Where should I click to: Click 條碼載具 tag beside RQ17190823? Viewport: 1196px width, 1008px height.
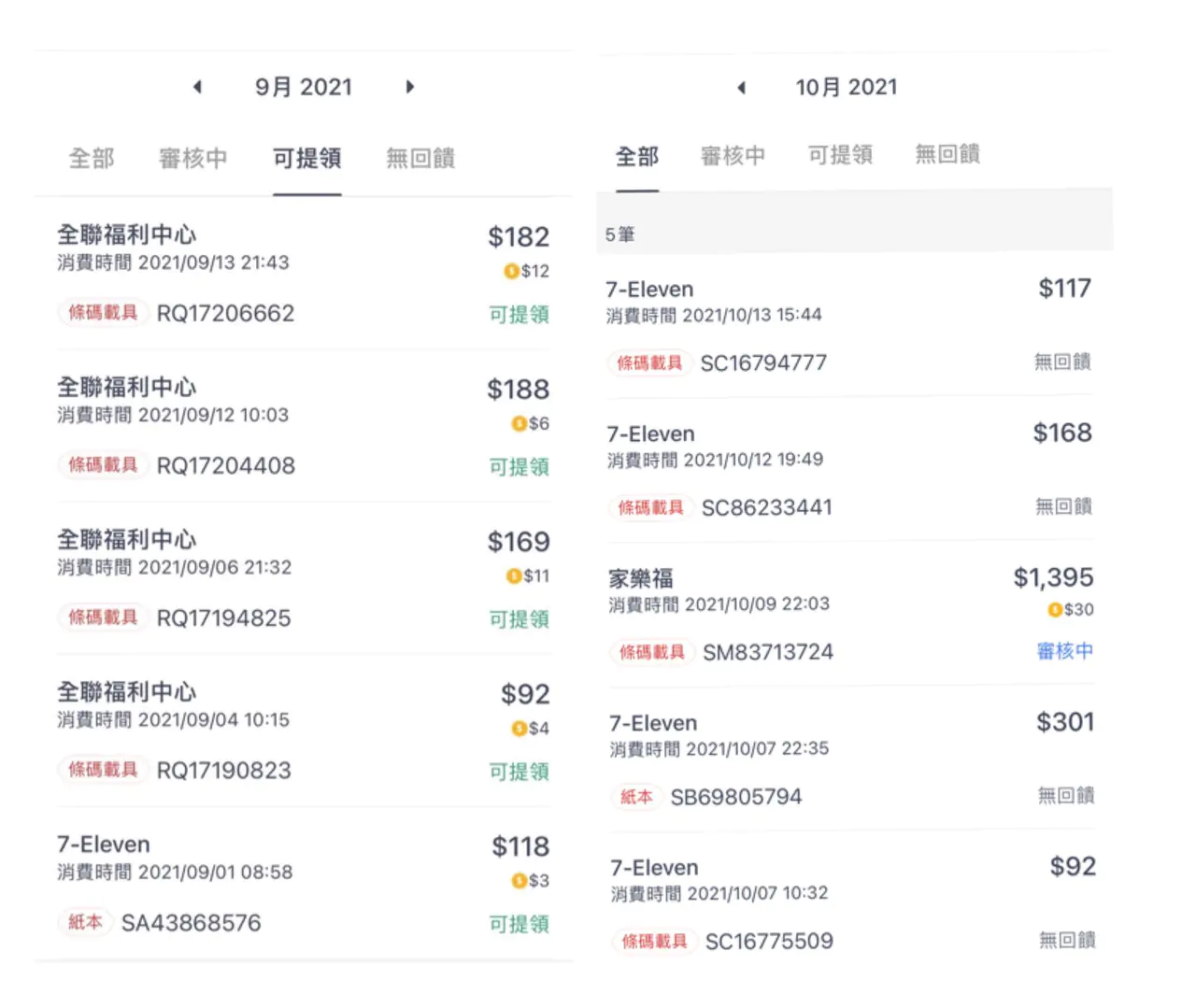103,770
